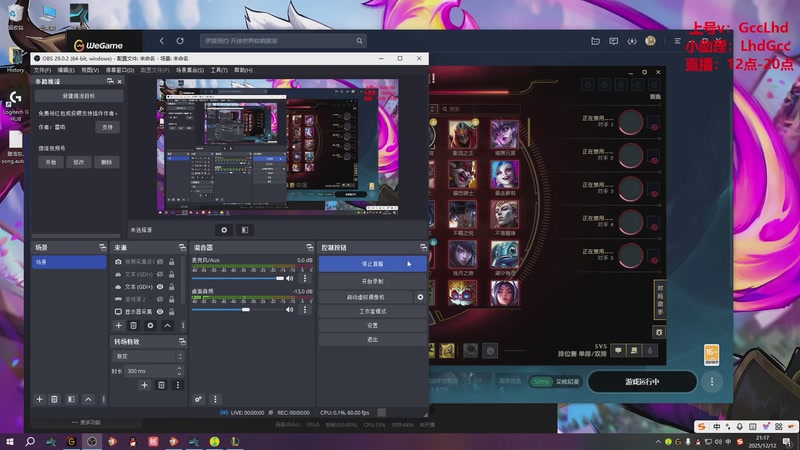Add a transition with the plus icon
The width and height of the screenshot is (800, 450).
144,385
